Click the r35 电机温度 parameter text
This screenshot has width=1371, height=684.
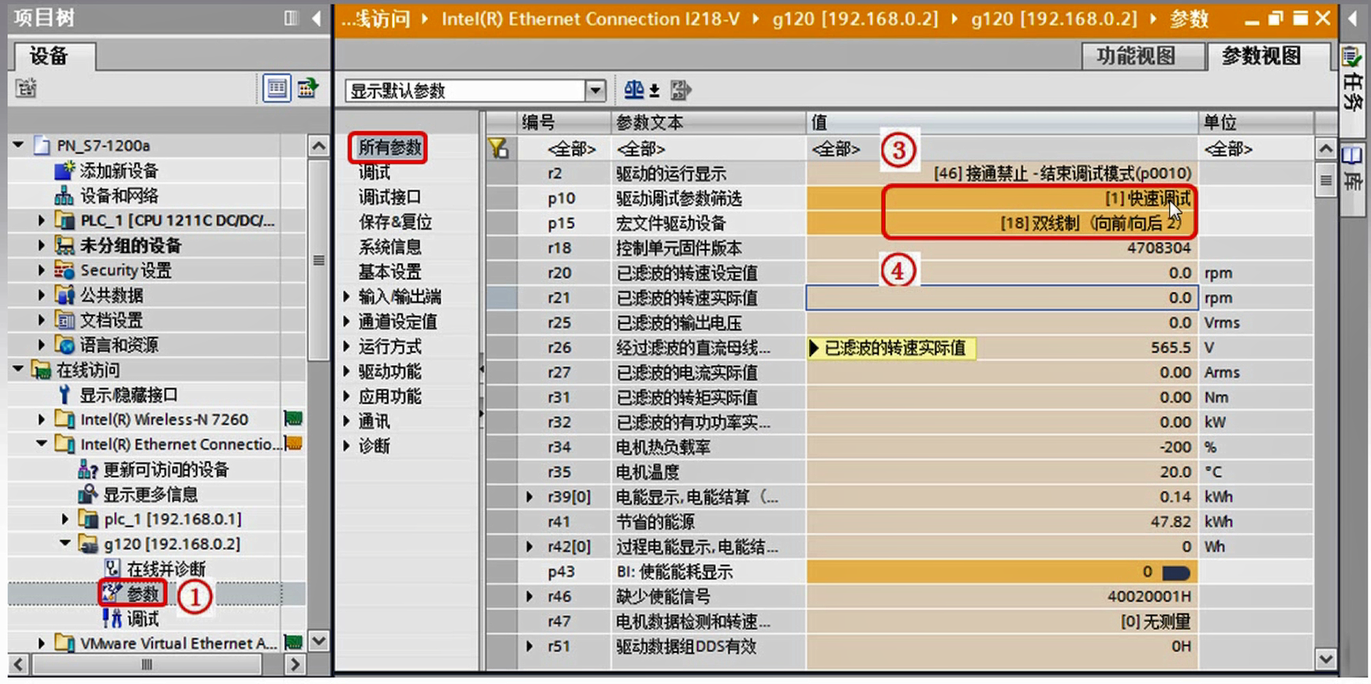pyautogui.click(x=648, y=472)
